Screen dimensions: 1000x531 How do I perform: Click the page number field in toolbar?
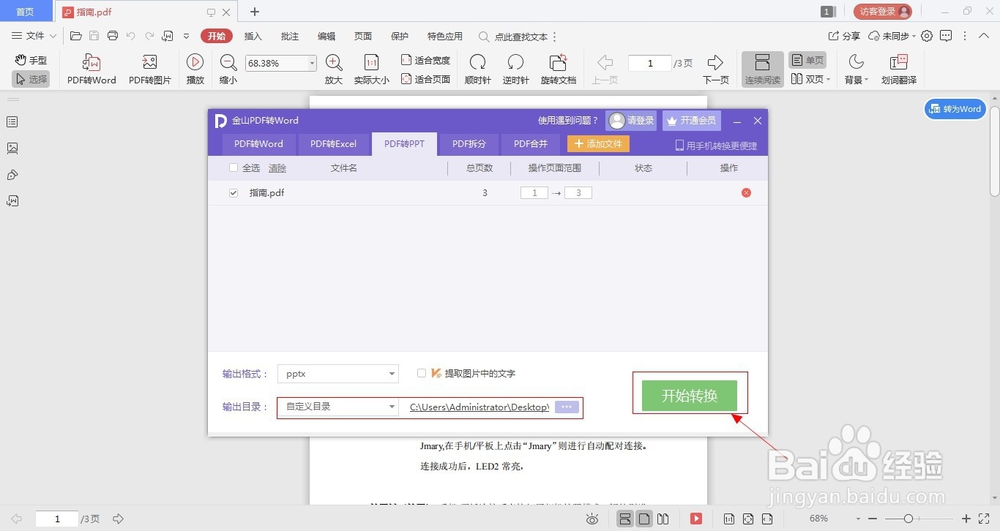coord(650,63)
